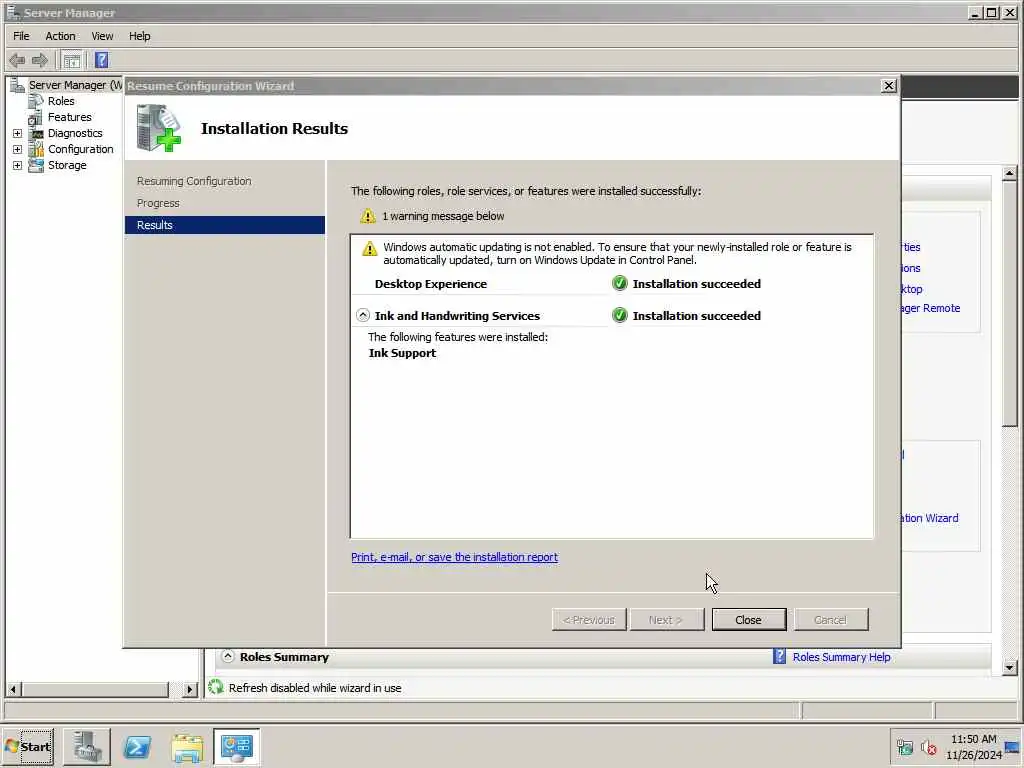1024x768 pixels.
Task: Launch Windows PowerShell from taskbar
Action: pyautogui.click(x=137, y=746)
